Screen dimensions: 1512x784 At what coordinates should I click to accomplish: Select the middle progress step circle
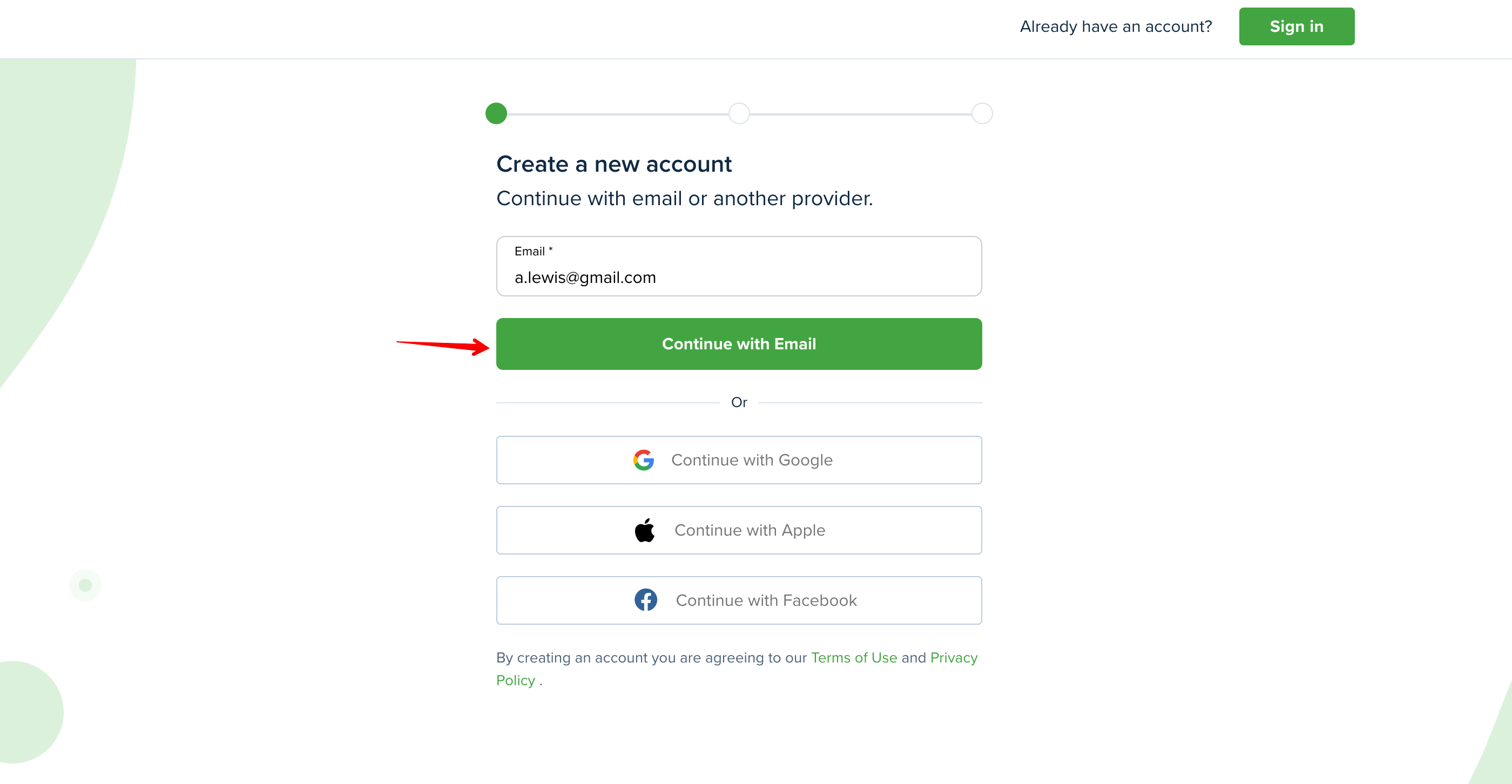click(x=739, y=113)
